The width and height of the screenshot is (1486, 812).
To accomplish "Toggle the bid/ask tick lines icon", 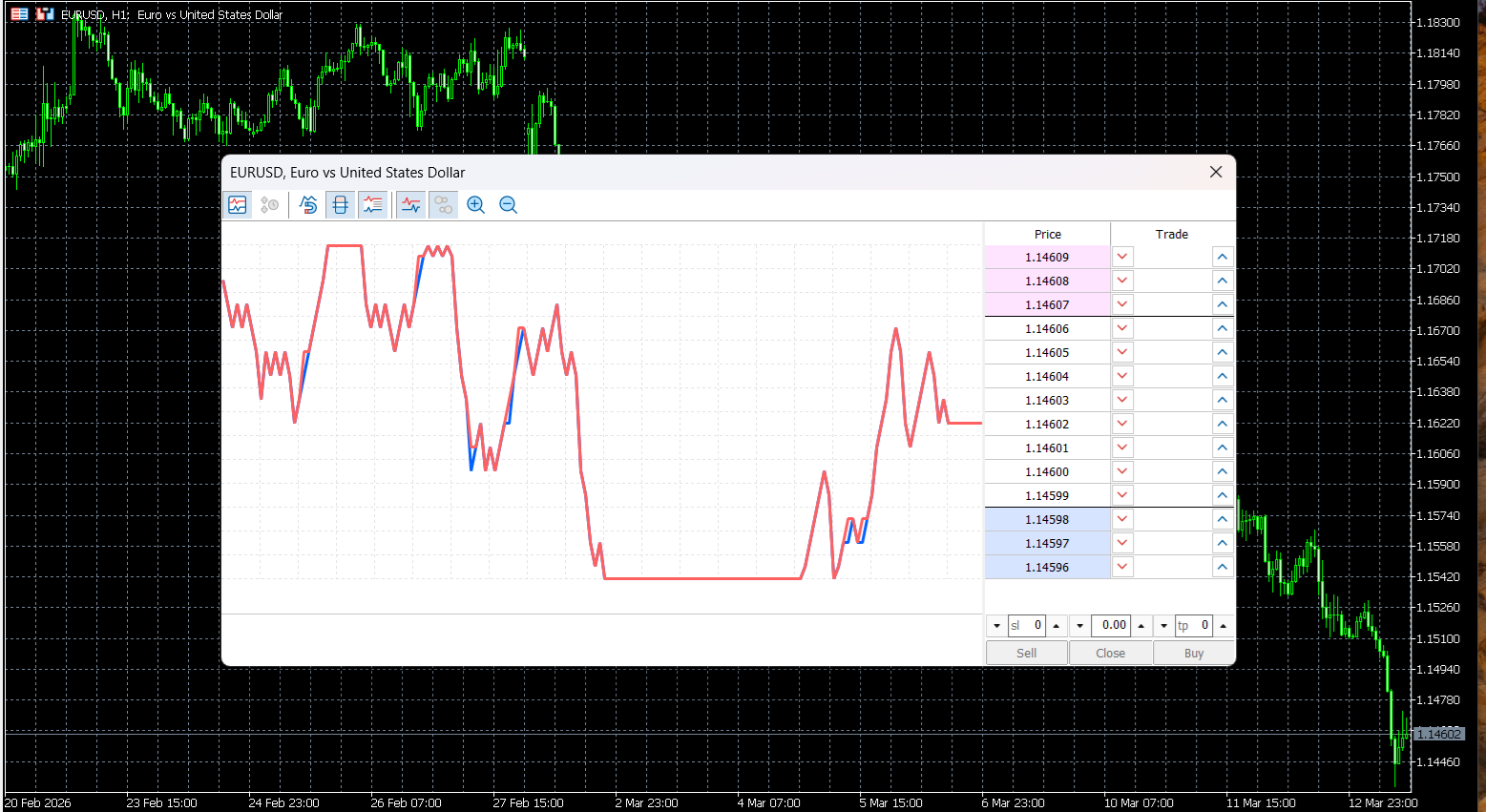I will 411,204.
